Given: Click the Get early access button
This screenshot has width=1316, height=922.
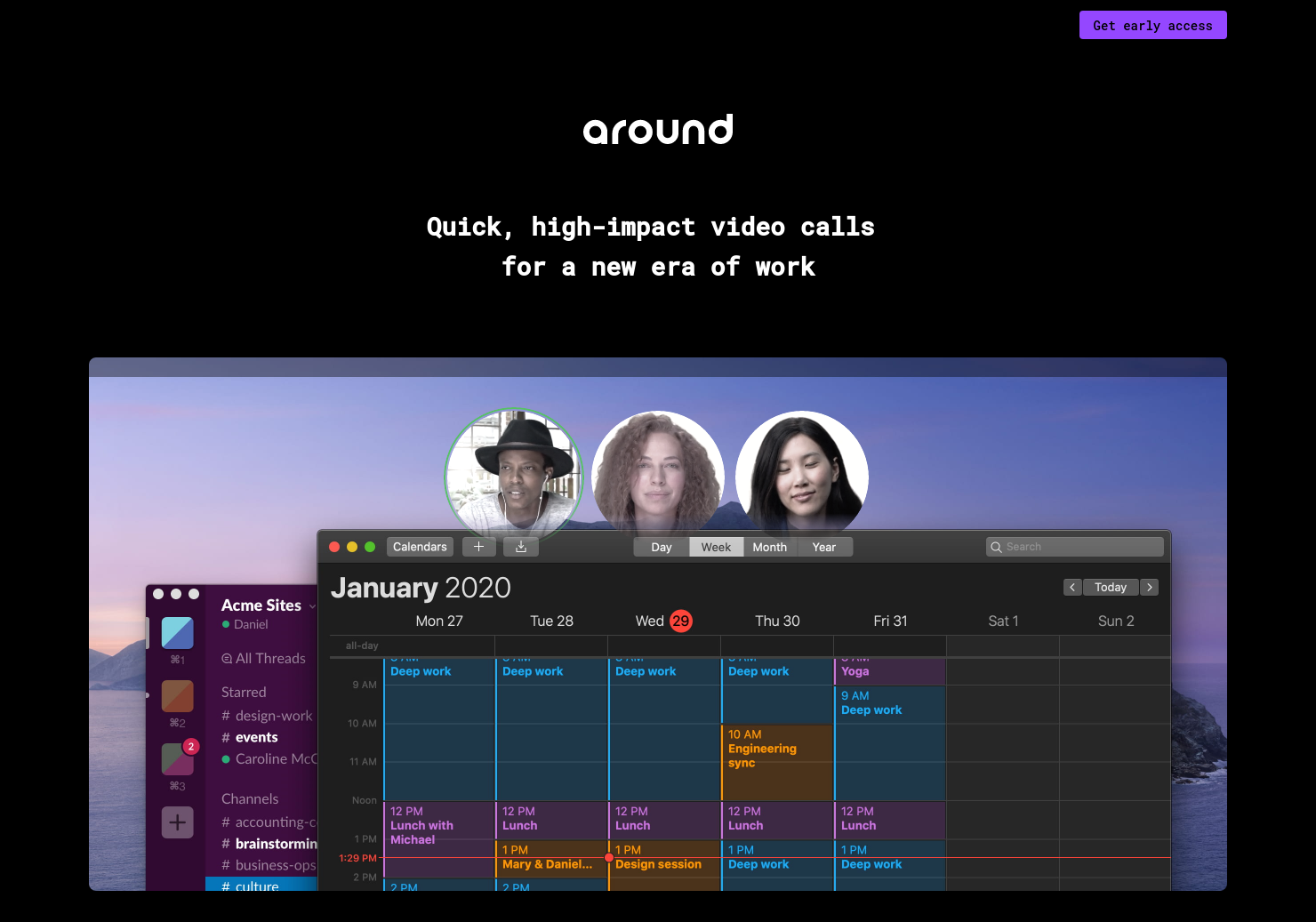Looking at the screenshot, I should pos(1152,25).
